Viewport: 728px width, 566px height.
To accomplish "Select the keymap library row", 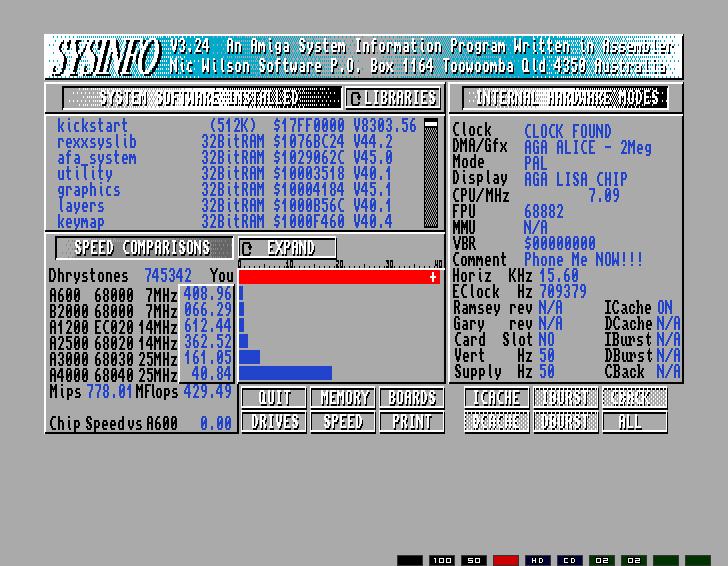I will pos(225,221).
